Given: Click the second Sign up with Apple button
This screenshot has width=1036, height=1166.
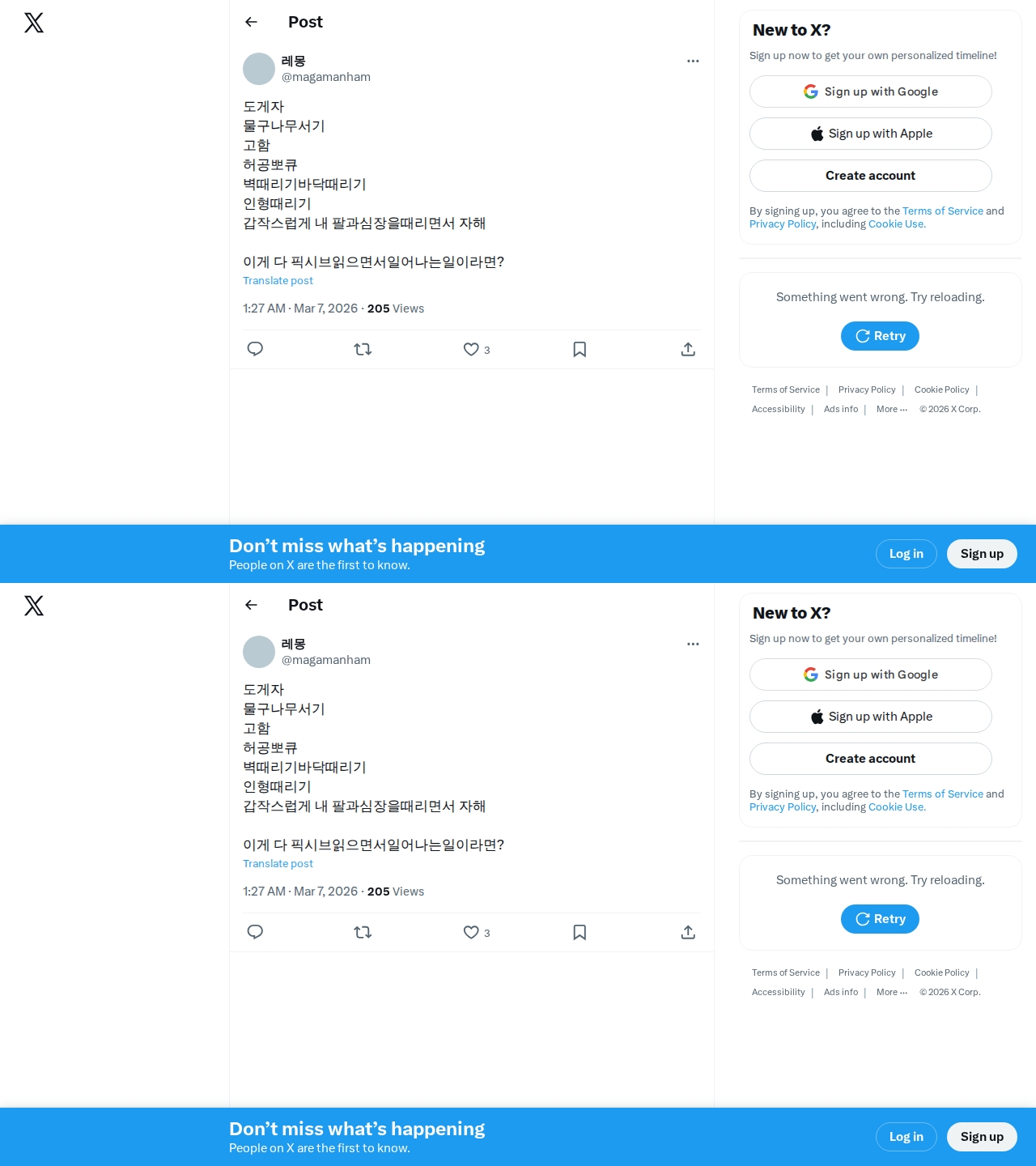Looking at the screenshot, I should 871,717.
